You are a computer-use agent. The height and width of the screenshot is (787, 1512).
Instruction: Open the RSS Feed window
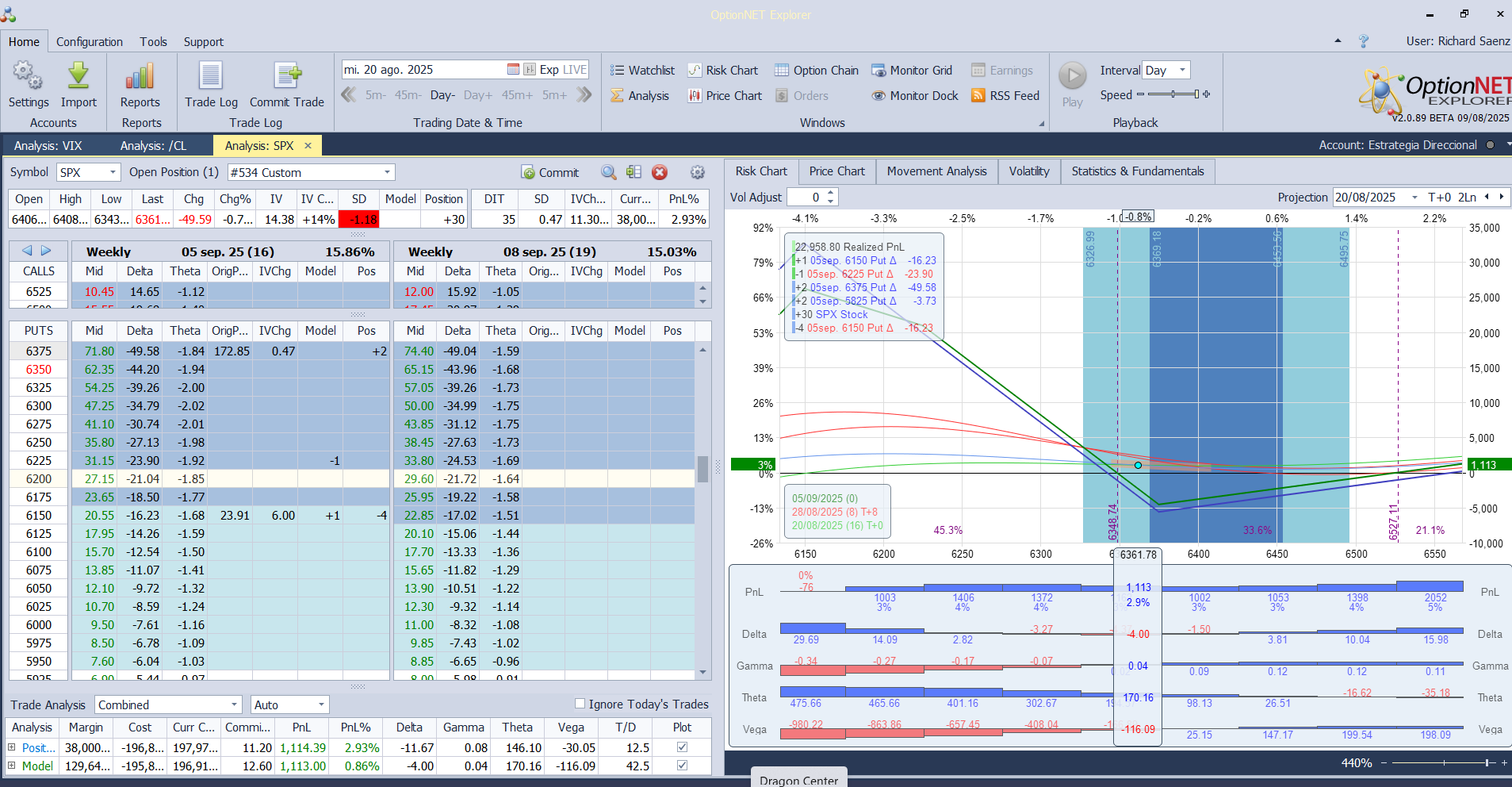coord(1005,96)
